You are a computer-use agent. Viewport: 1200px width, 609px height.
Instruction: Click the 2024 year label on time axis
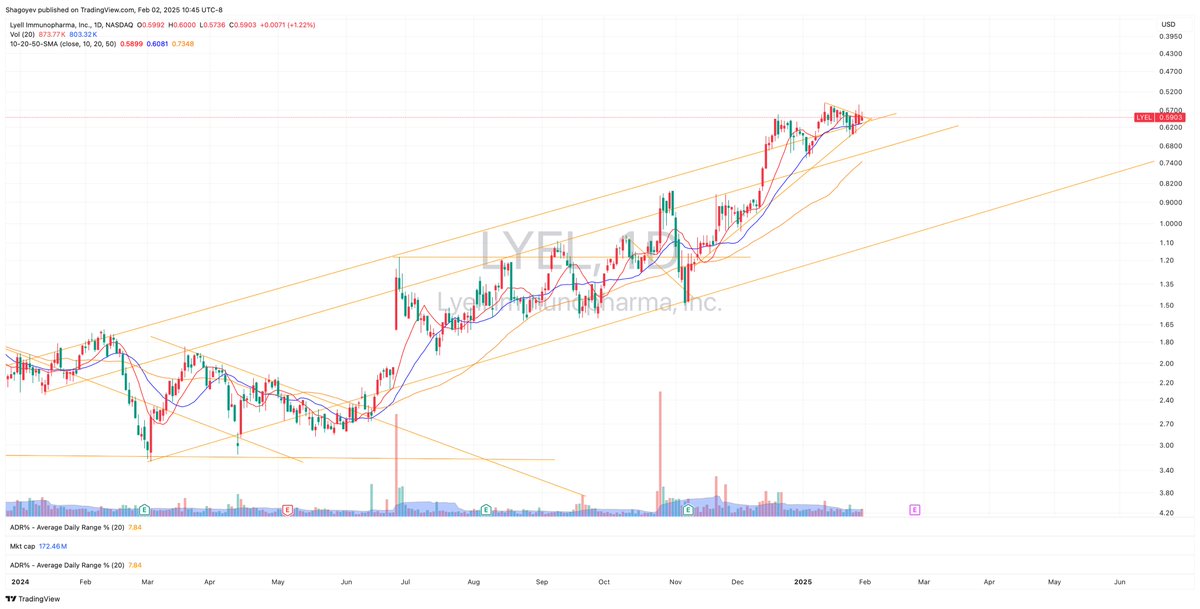pos(18,580)
